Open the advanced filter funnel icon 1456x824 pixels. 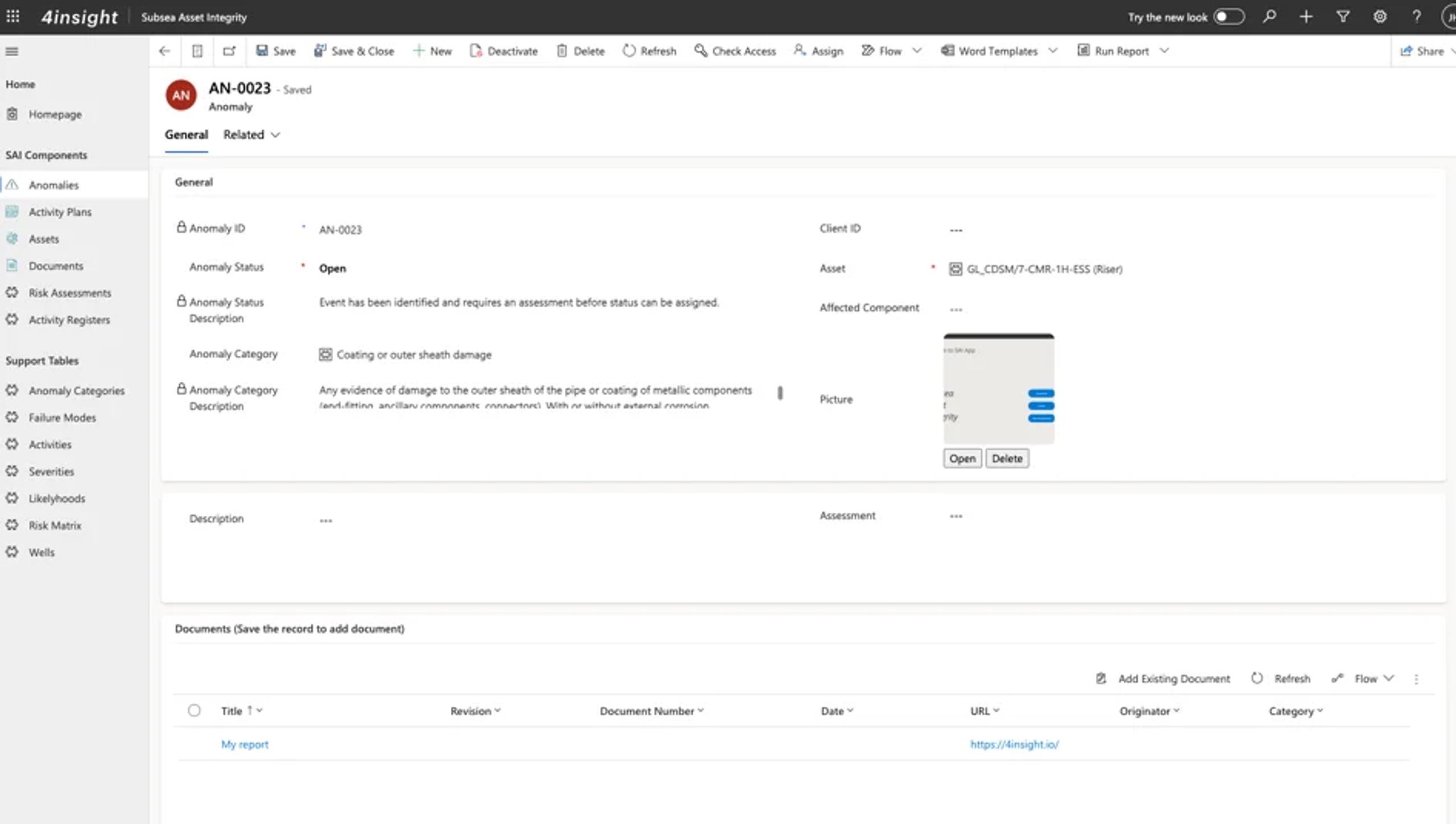1343,17
